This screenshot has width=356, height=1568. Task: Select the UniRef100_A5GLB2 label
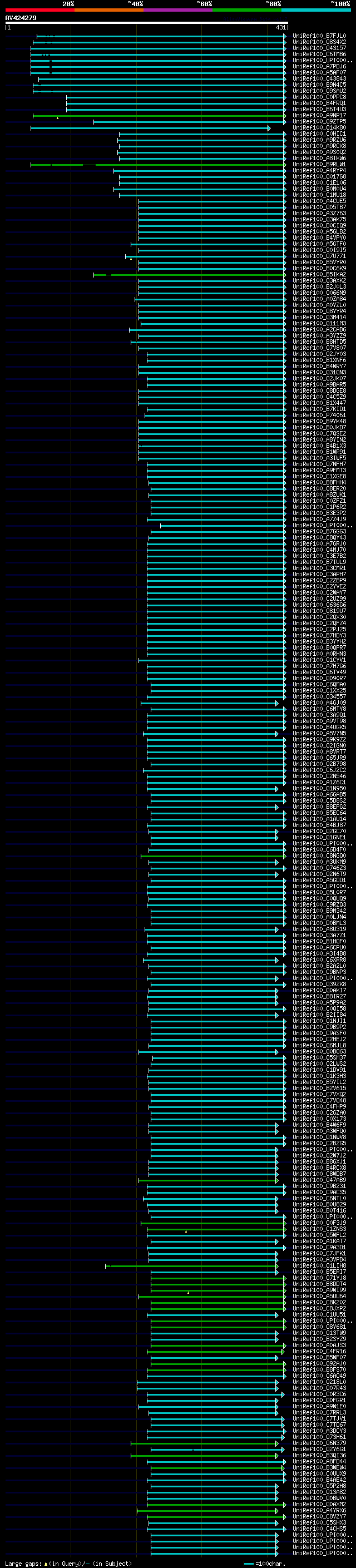[319, 231]
